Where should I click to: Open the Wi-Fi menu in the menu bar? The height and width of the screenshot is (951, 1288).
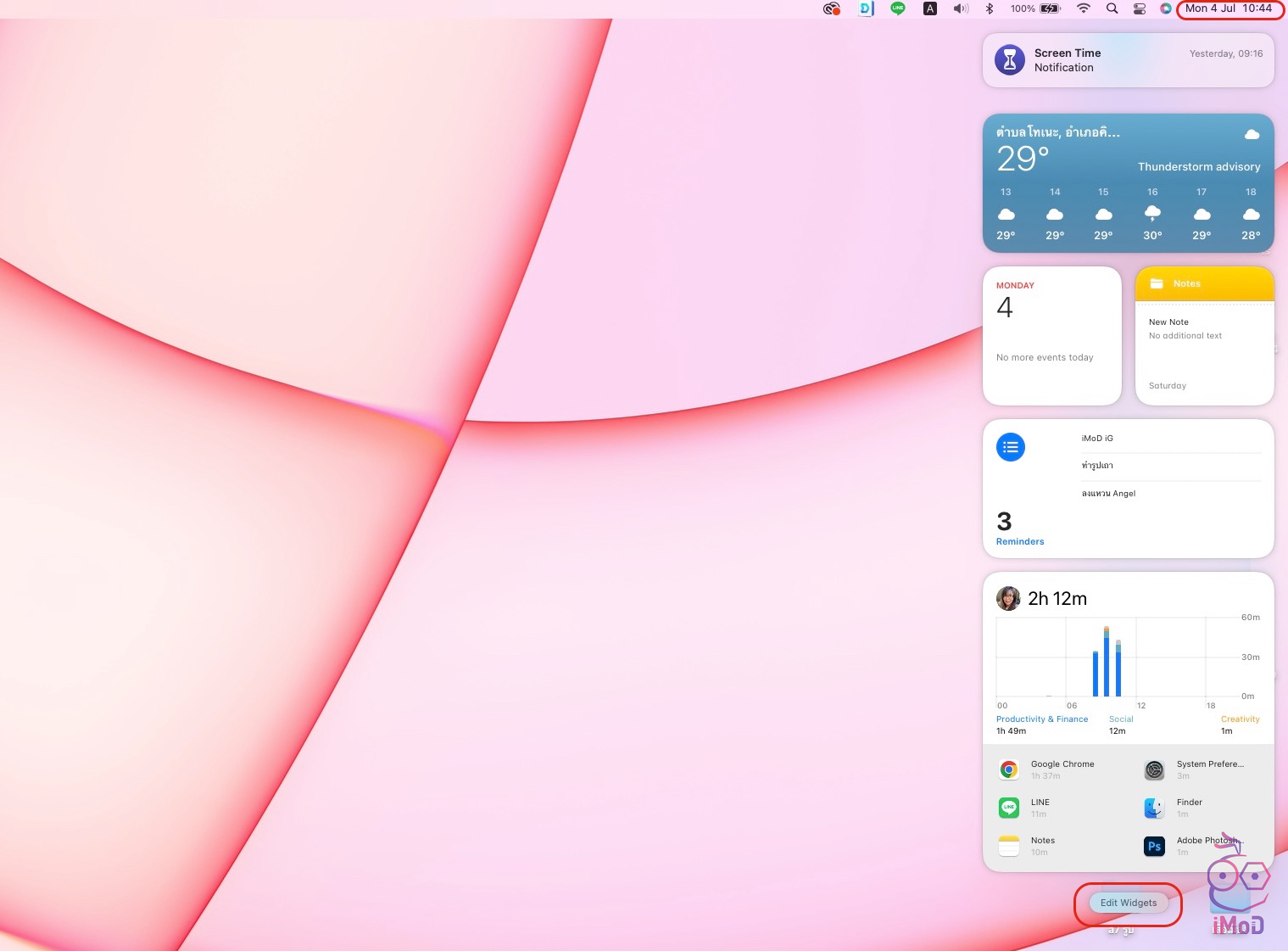pos(1083,8)
